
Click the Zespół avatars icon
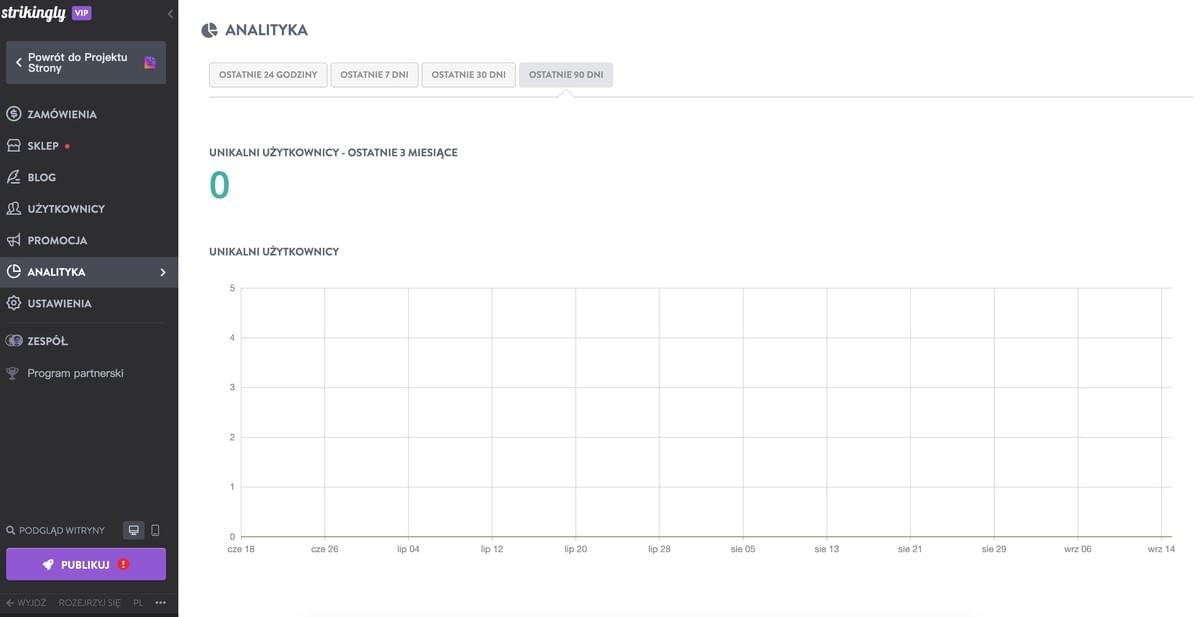click(13, 341)
